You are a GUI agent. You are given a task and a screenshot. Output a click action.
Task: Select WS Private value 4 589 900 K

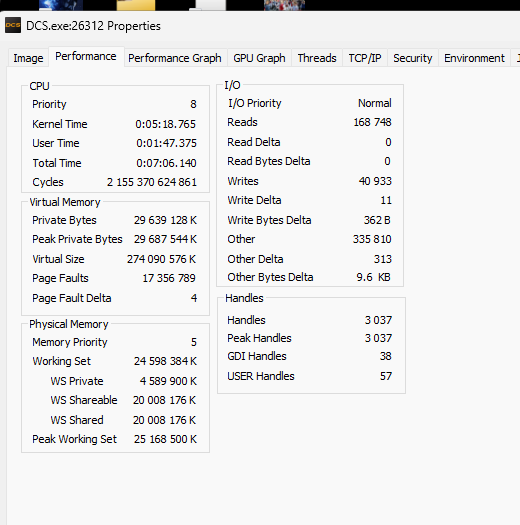click(x=168, y=381)
